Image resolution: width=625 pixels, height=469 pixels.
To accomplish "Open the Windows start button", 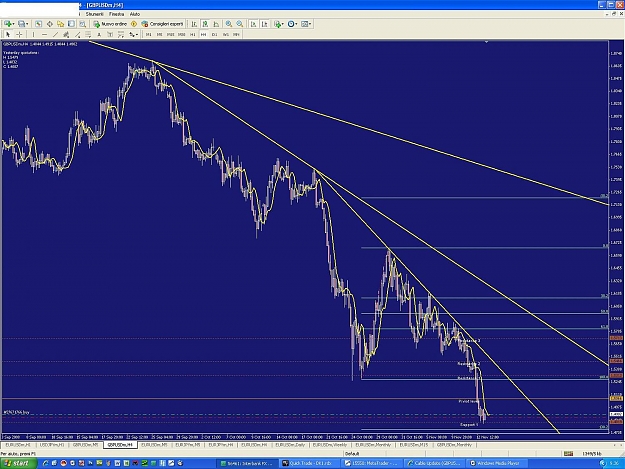I will [19, 463].
